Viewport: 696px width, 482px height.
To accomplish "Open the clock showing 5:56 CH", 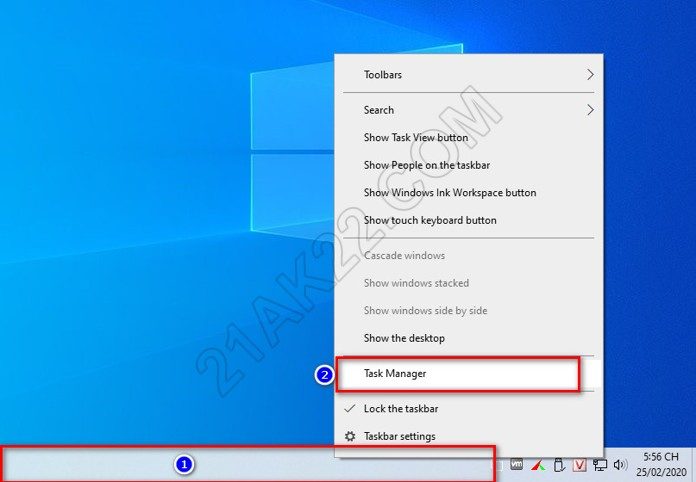I will coord(661,464).
